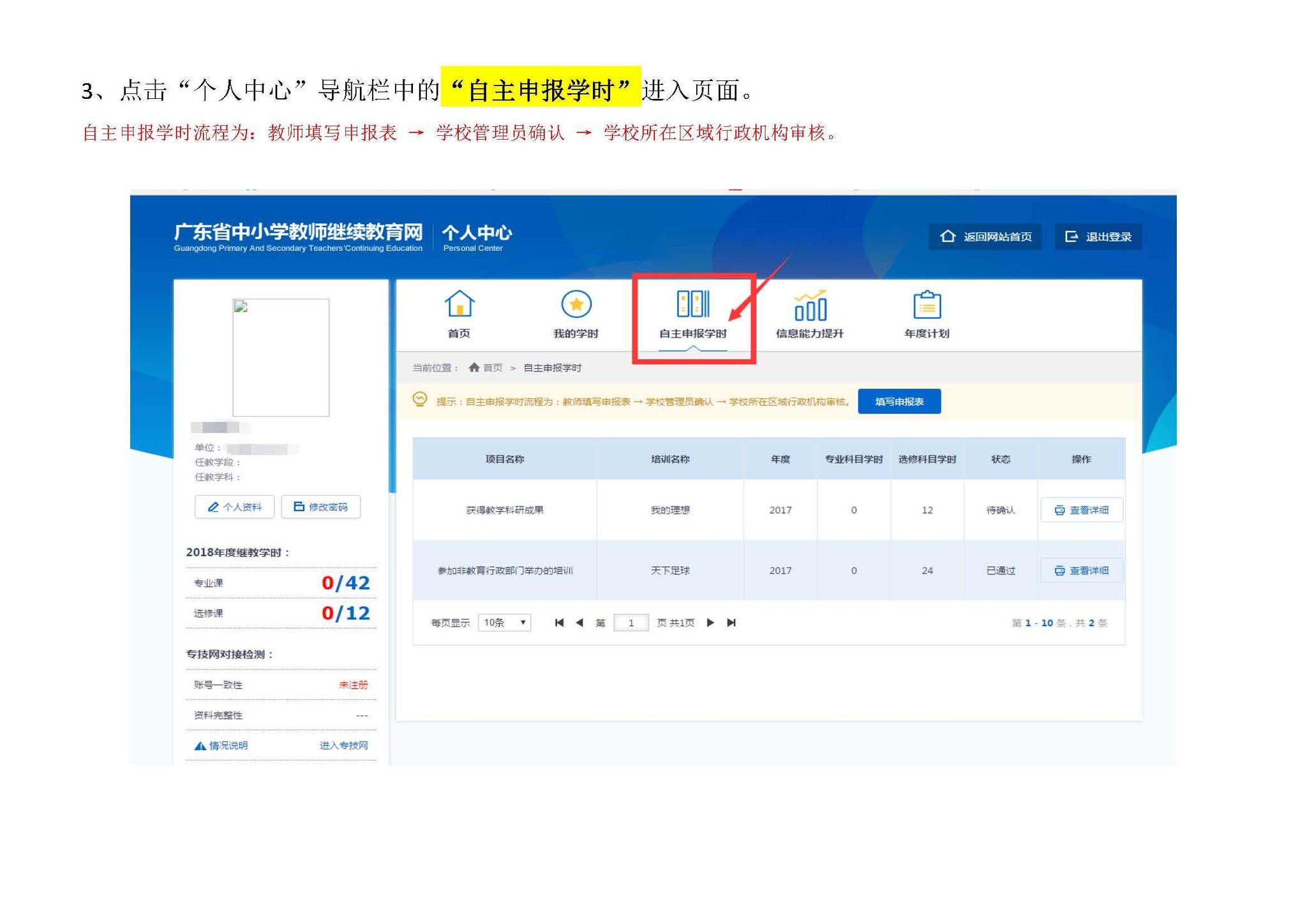1307x924 pixels.
Task: Click 返回网站首页 button in header
Action: coord(985,237)
